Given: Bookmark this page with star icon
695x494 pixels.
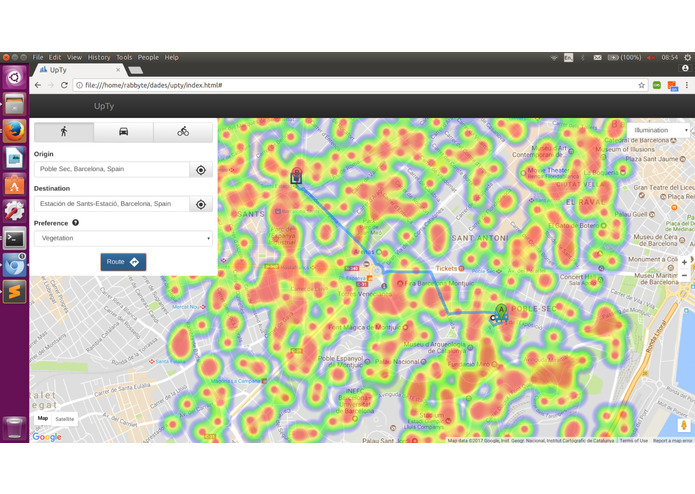Looking at the screenshot, I should click(641, 85).
